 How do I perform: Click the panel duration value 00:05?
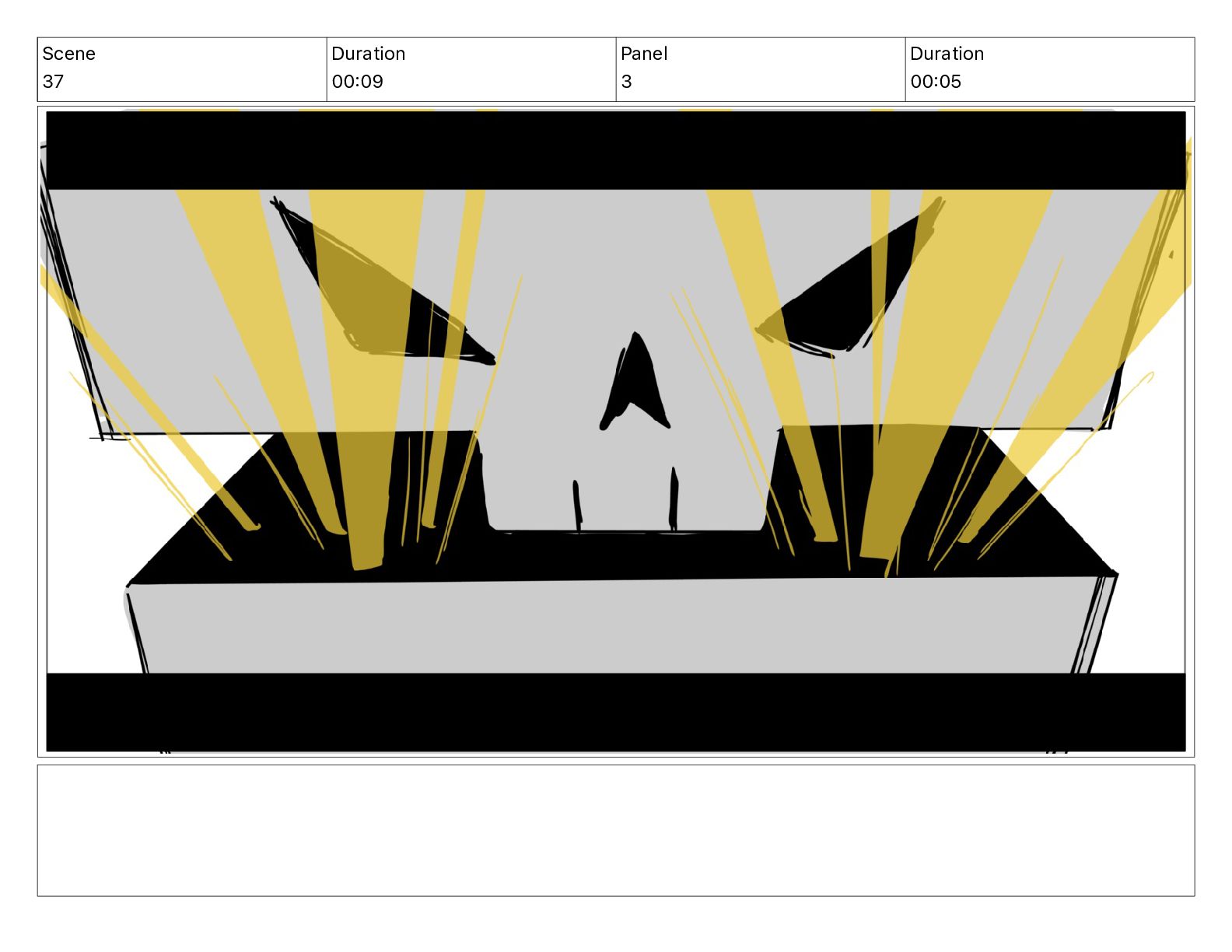(x=936, y=82)
